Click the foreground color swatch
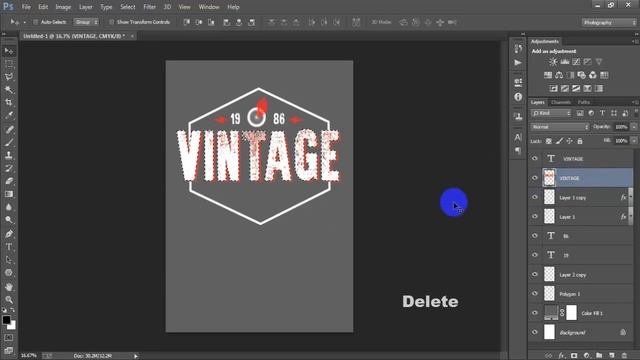This screenshot has width=640, height=360. pos(6,320)
